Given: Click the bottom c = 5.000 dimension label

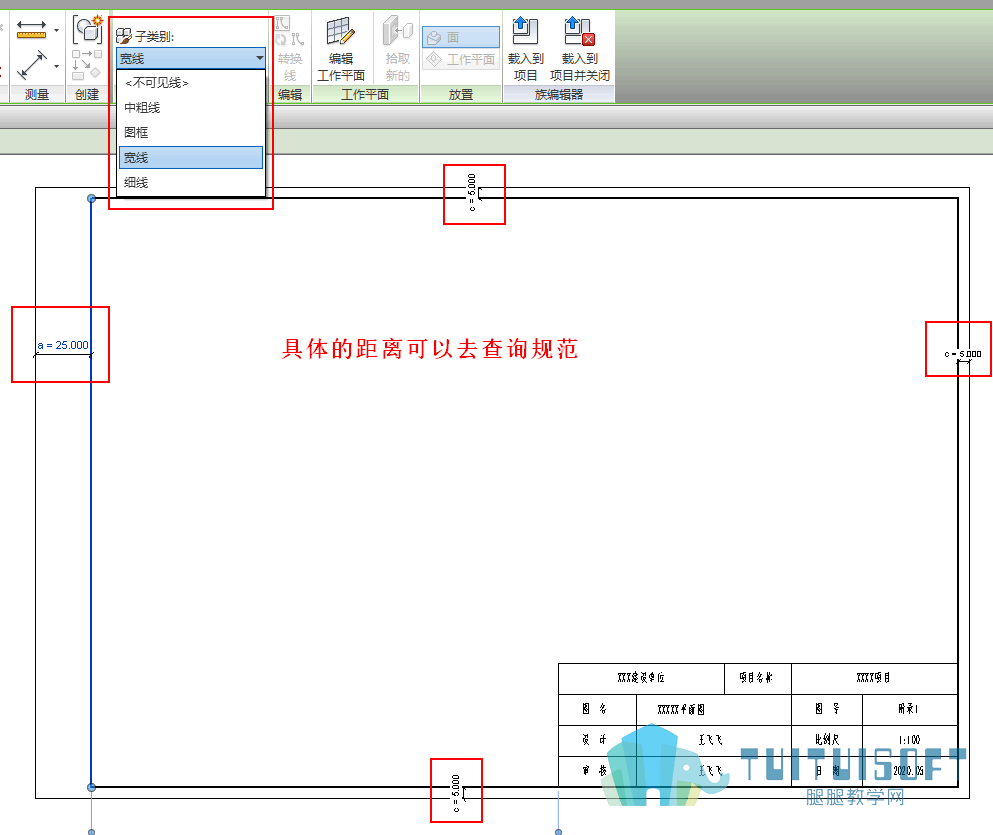Looking at the screenshot, I should tap(455, 793).
